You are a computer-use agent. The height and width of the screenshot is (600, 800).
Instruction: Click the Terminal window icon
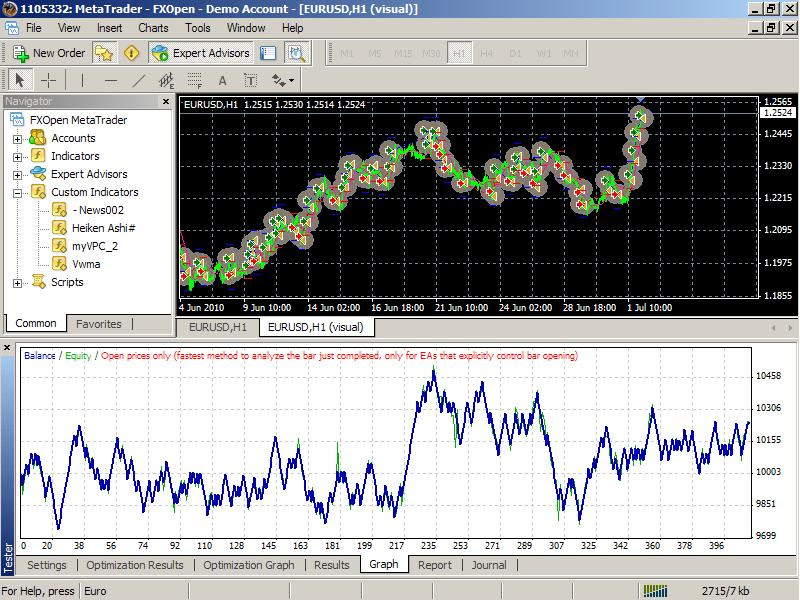(x=268, y=53)
